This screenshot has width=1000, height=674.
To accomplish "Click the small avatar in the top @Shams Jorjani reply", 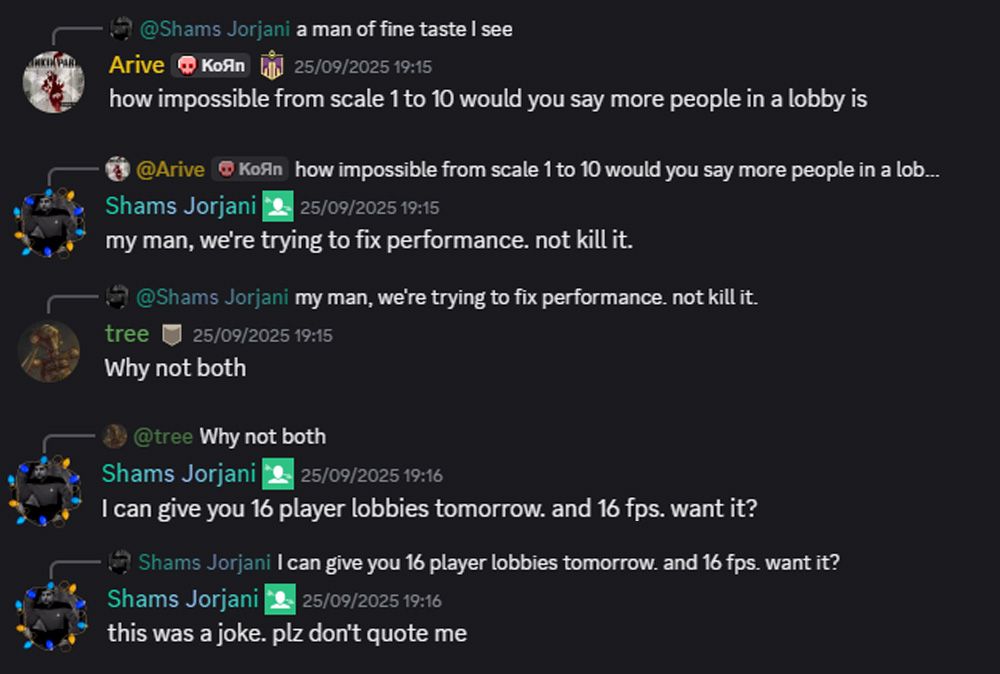I will (x=120, y=29).
